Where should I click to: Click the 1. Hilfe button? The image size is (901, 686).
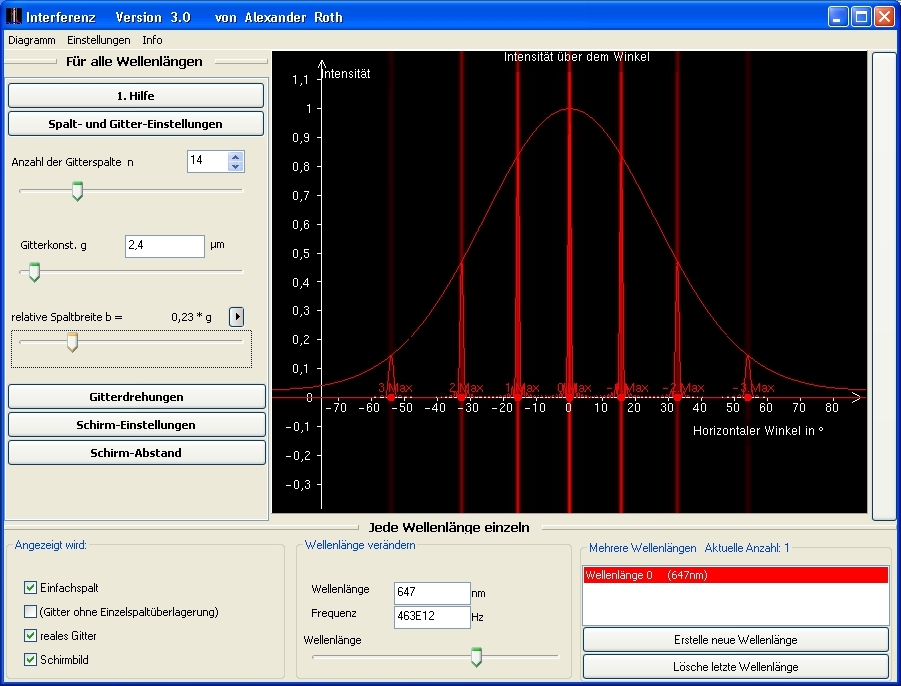click(x=136, y=96)
